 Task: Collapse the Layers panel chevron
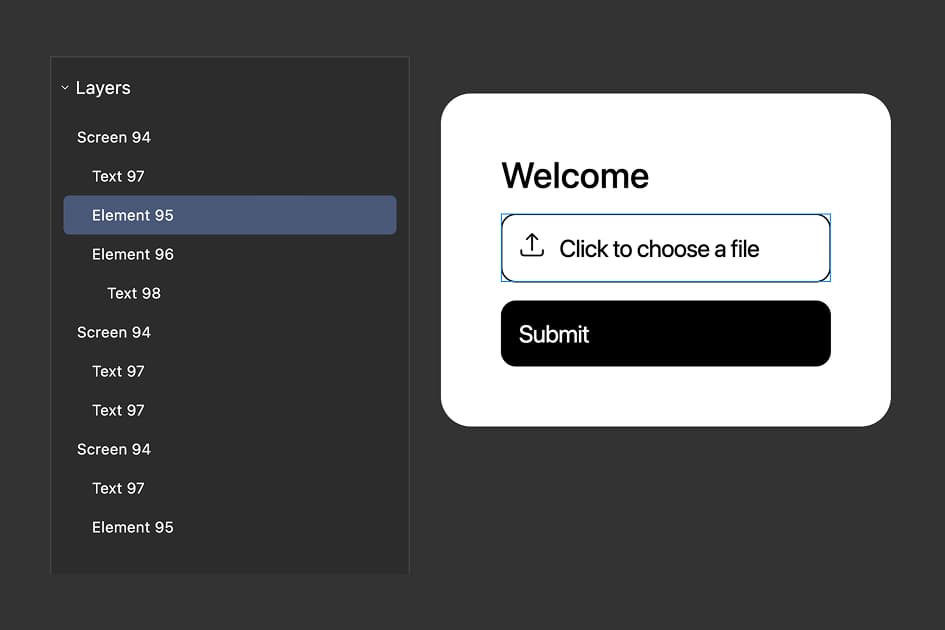pyautogui.click(x=64, y=87)
